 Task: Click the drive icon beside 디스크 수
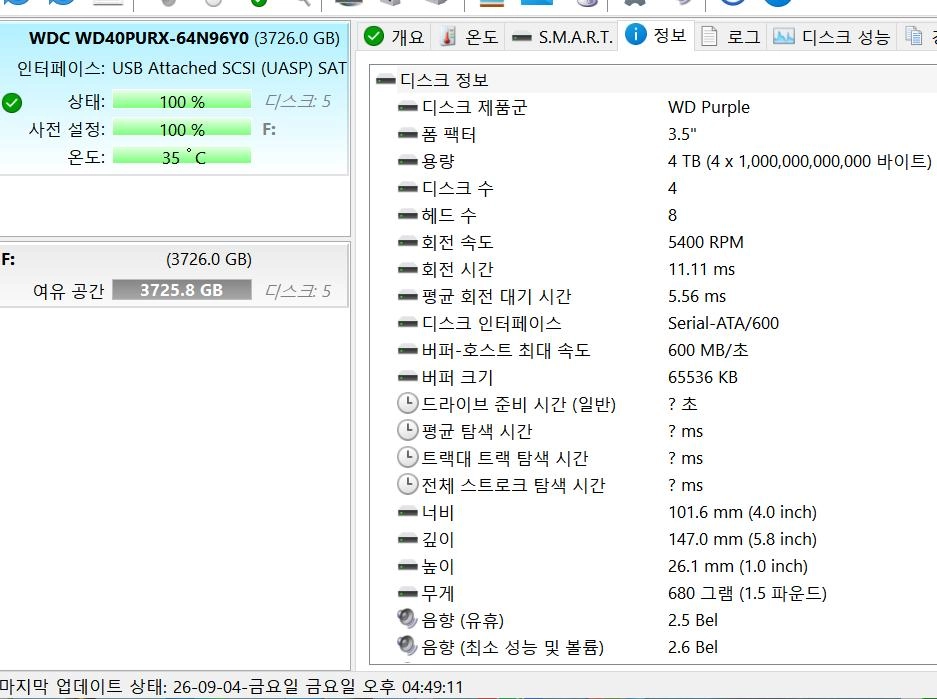tap(408, 188)
